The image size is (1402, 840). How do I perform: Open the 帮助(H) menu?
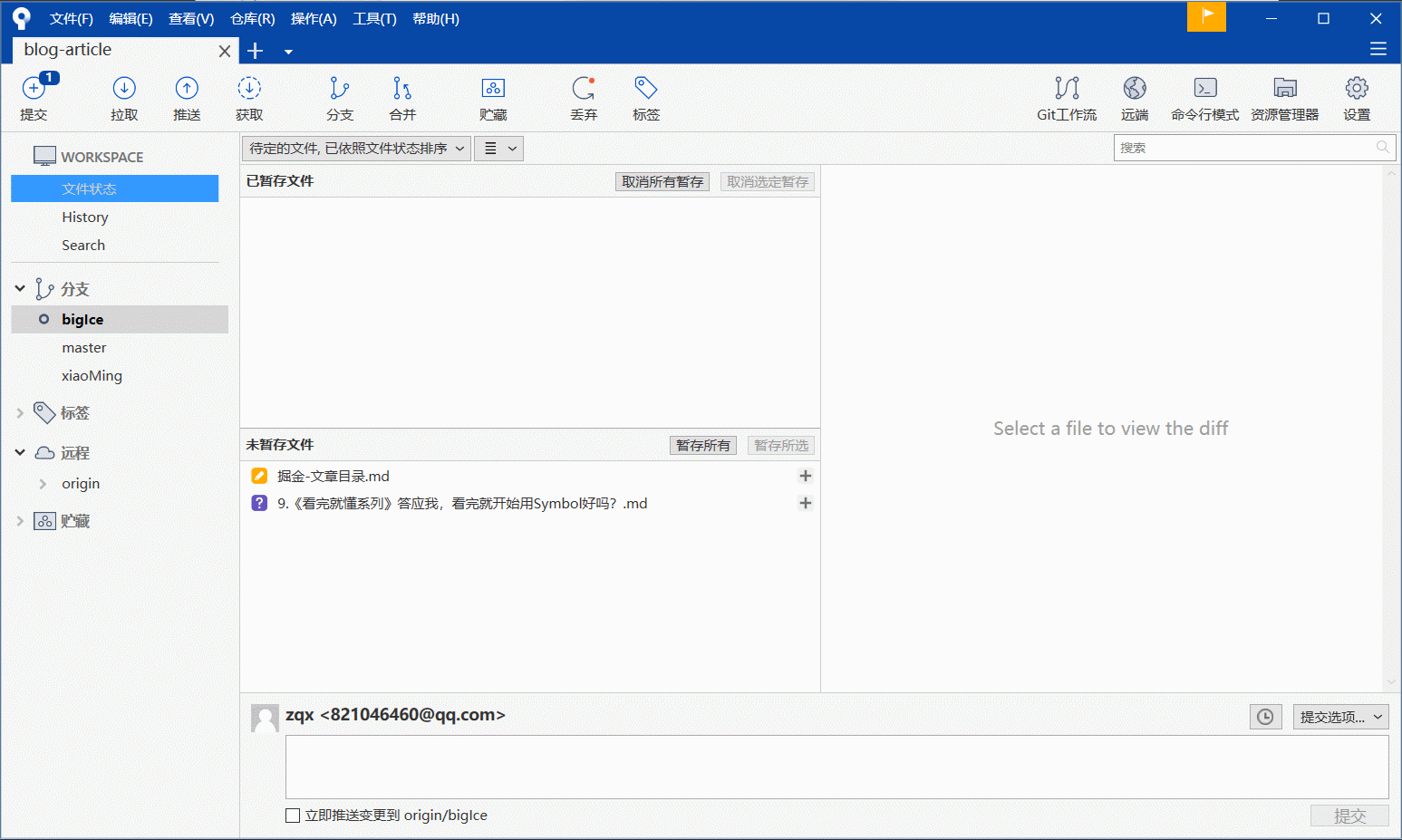tap(436, 18)
